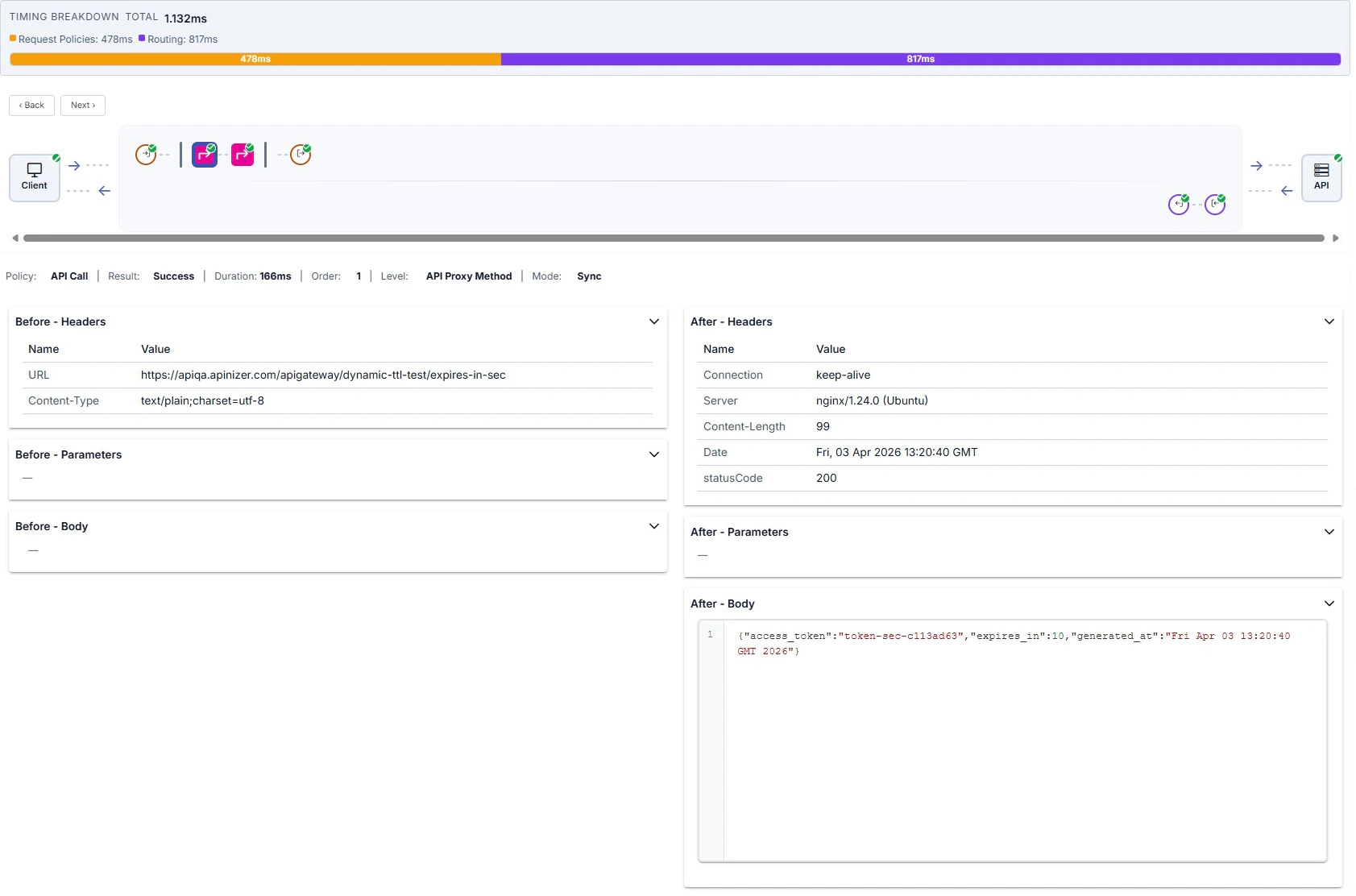Click the Client node in the flow

[x=34, y=177]
